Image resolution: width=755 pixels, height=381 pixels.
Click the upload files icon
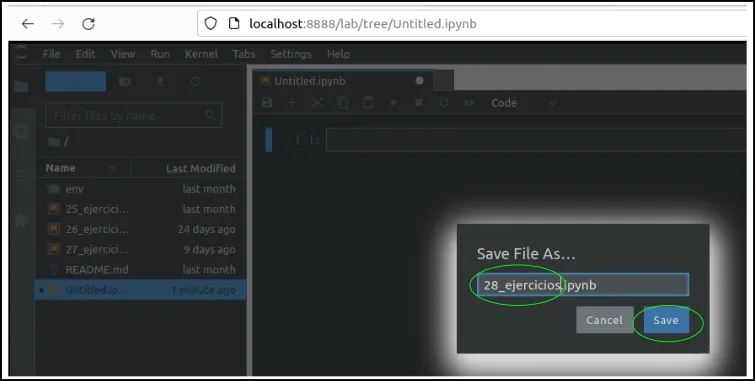point(160,81)
